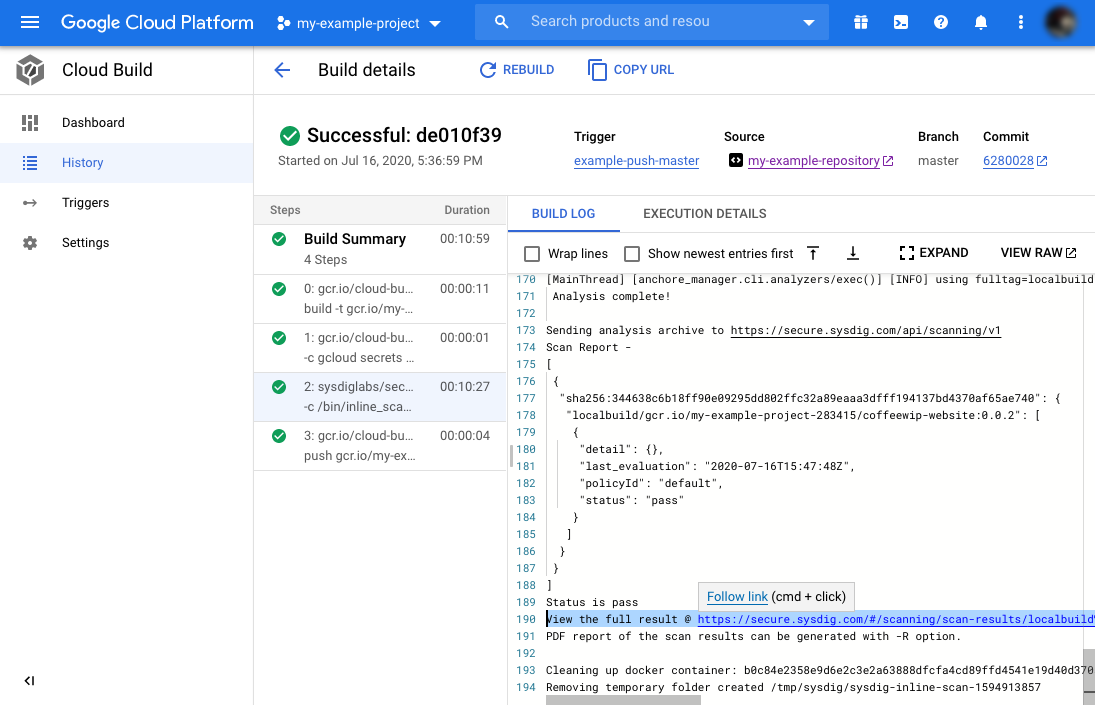Click the Search products and resources field
The image size is (1095, 705).
pos(652,22)
